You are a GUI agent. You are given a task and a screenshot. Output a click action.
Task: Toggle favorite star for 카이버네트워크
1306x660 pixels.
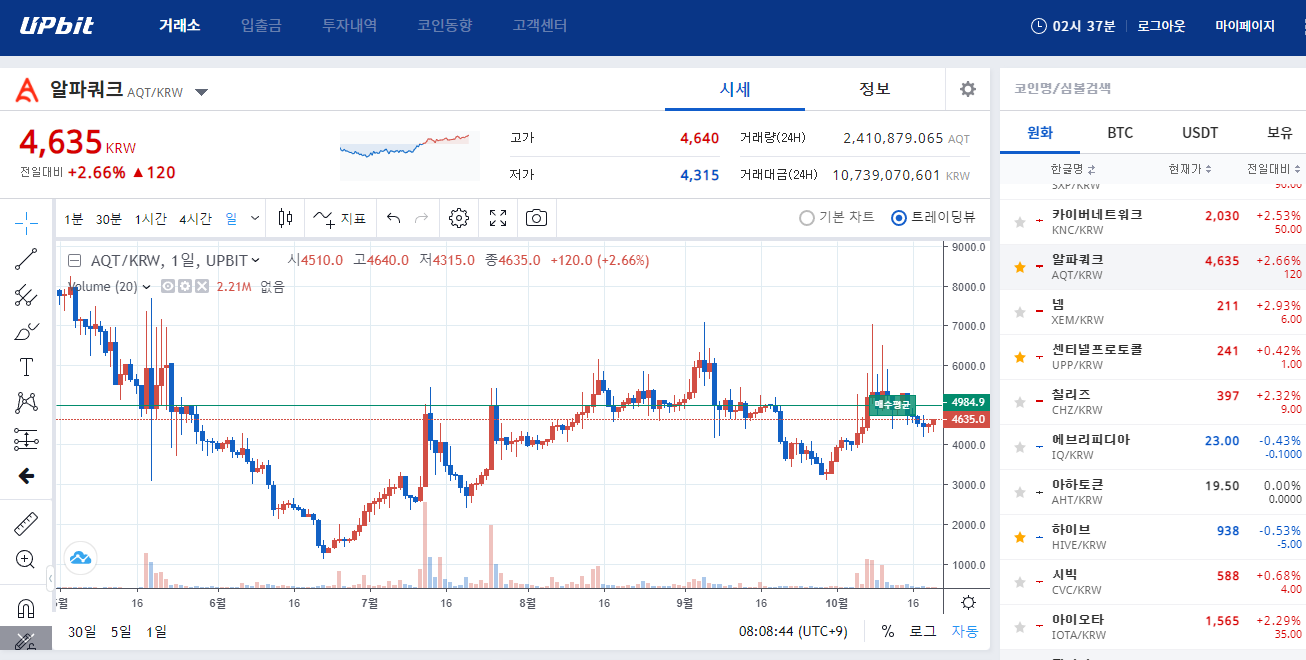point(1020,222)
